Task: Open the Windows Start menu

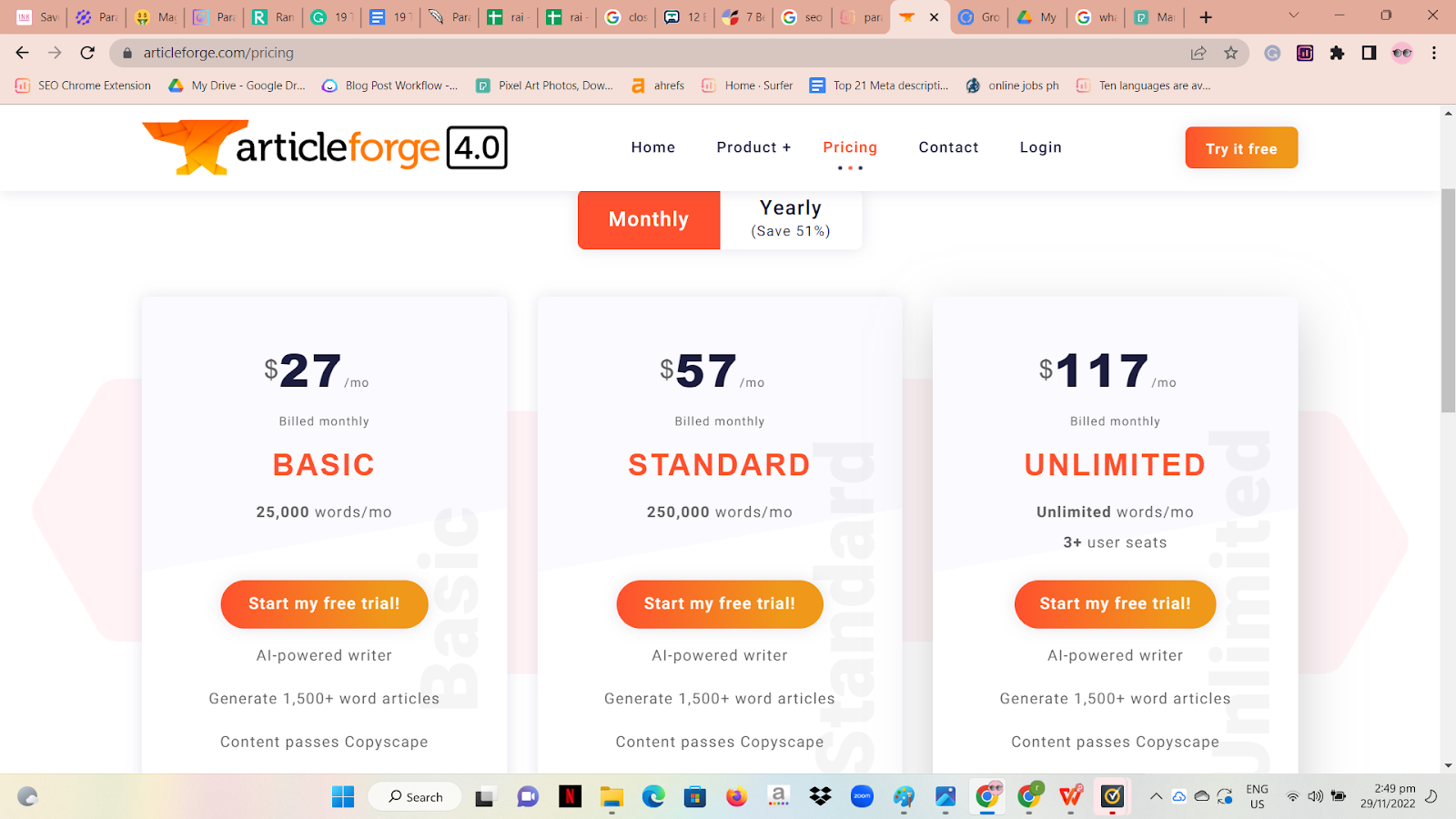Action: click(343, 797)
